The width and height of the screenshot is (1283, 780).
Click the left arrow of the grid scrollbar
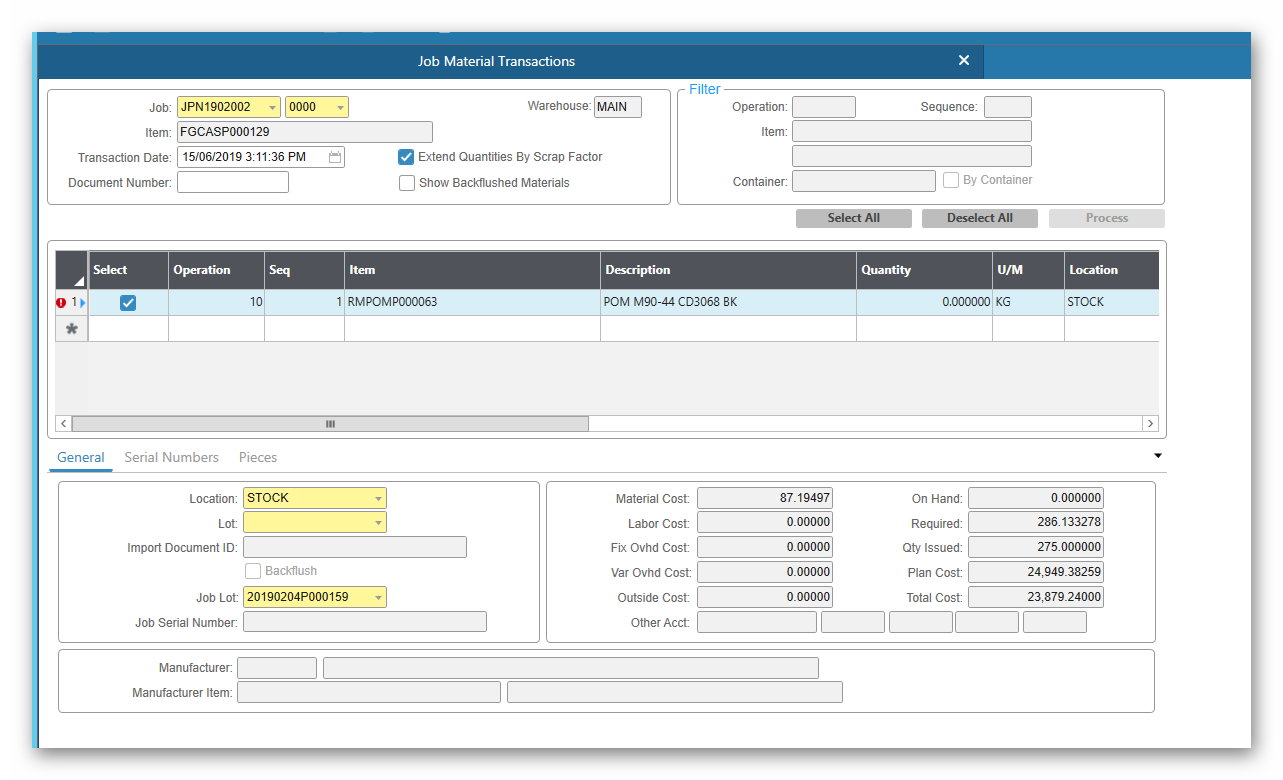point(63,423)
